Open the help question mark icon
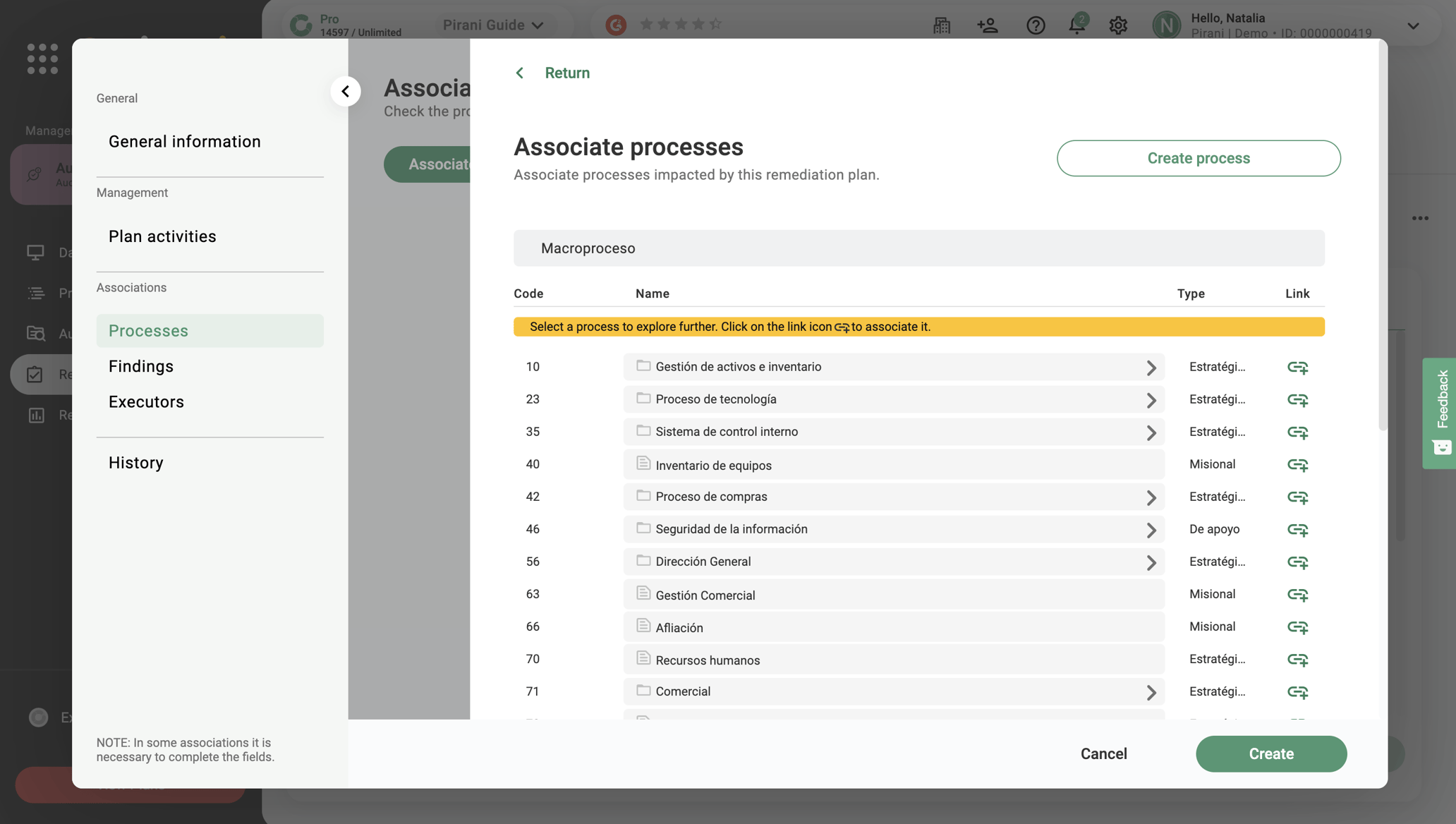 tap(1035, 25)
